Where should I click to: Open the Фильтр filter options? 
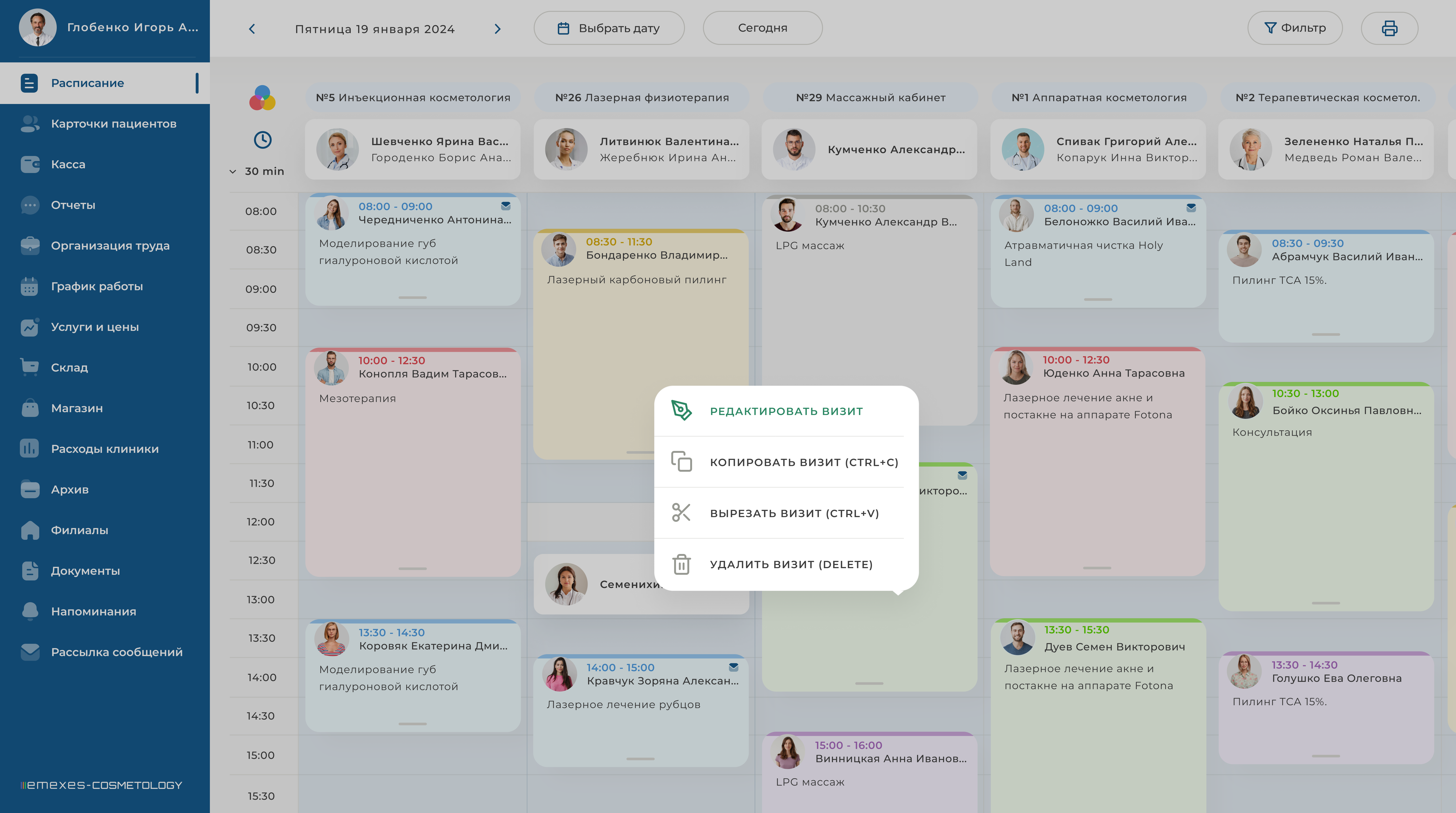point(1295,28)
